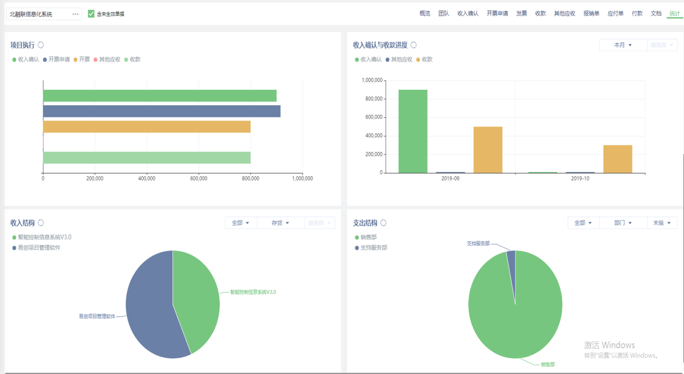Toggle 易创项目管理软件 legend item
This screenshot has width=684, height=374.
coord(36,247)
